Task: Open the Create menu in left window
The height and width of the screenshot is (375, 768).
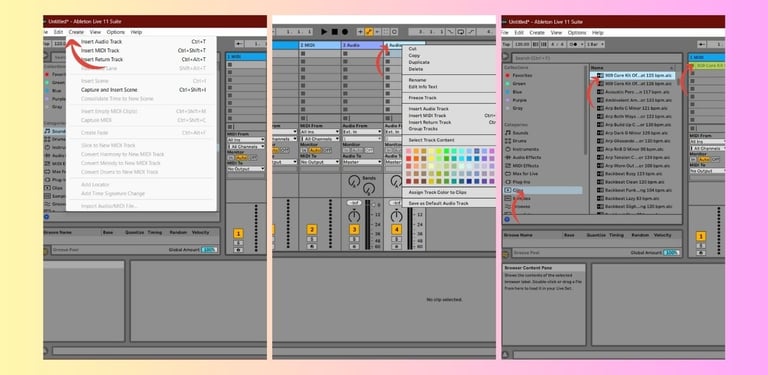Action: tap(76, 32)
